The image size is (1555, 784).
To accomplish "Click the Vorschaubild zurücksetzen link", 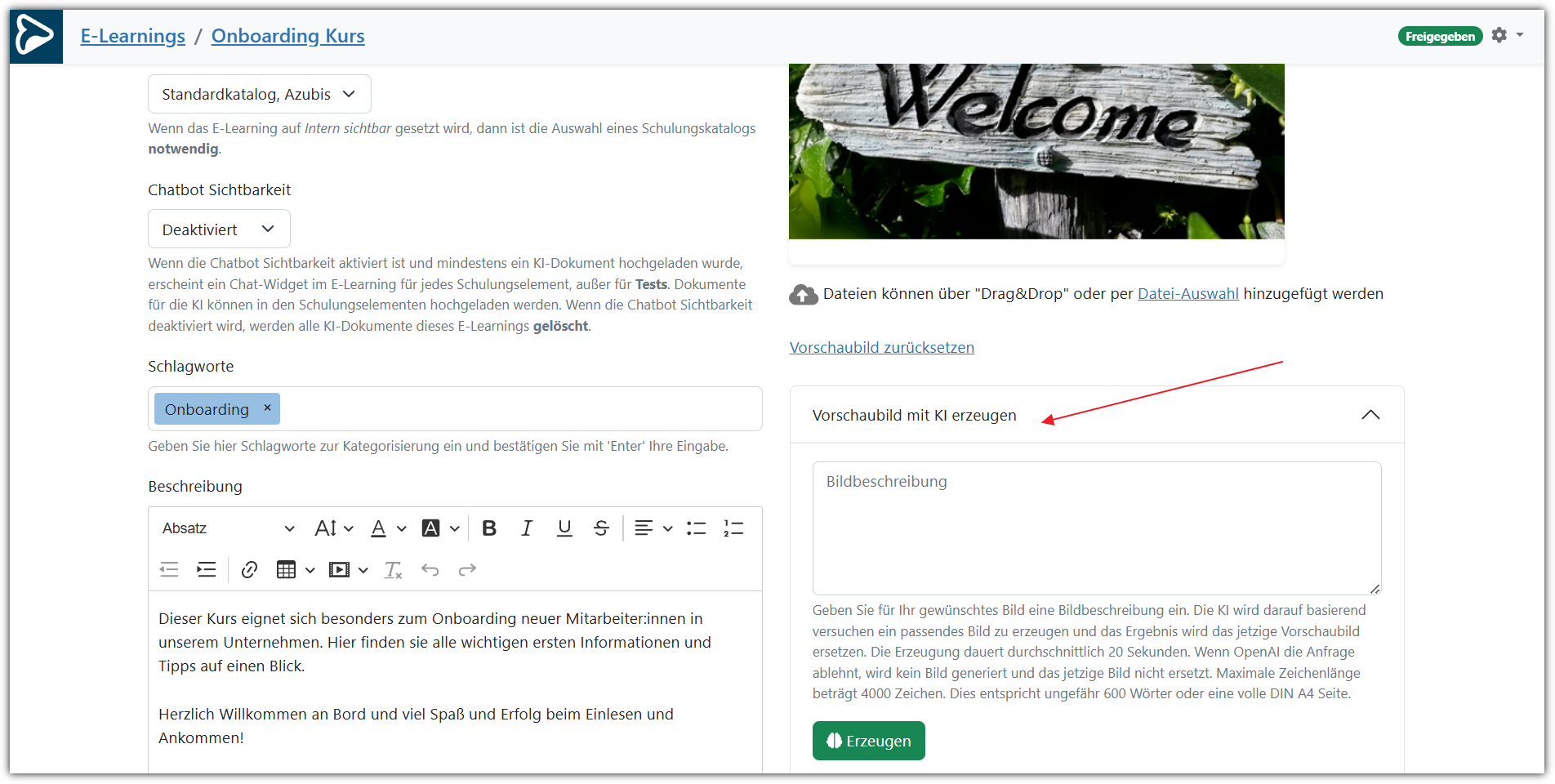I will point(881,348).
